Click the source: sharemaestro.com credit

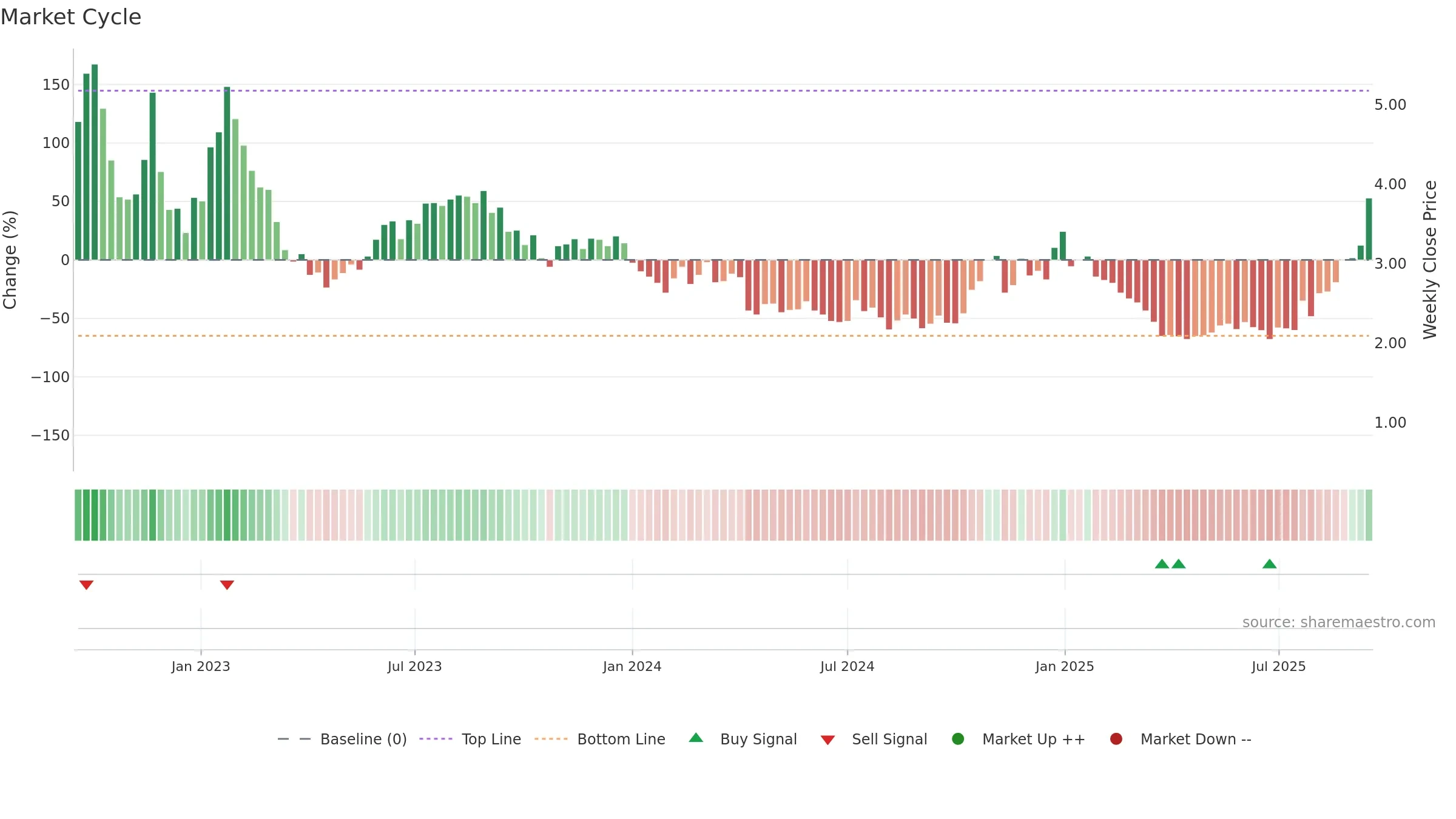tap(1339, 622)
